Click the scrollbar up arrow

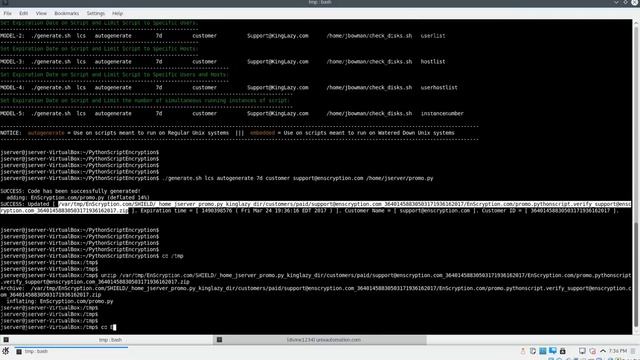(636, 23)
